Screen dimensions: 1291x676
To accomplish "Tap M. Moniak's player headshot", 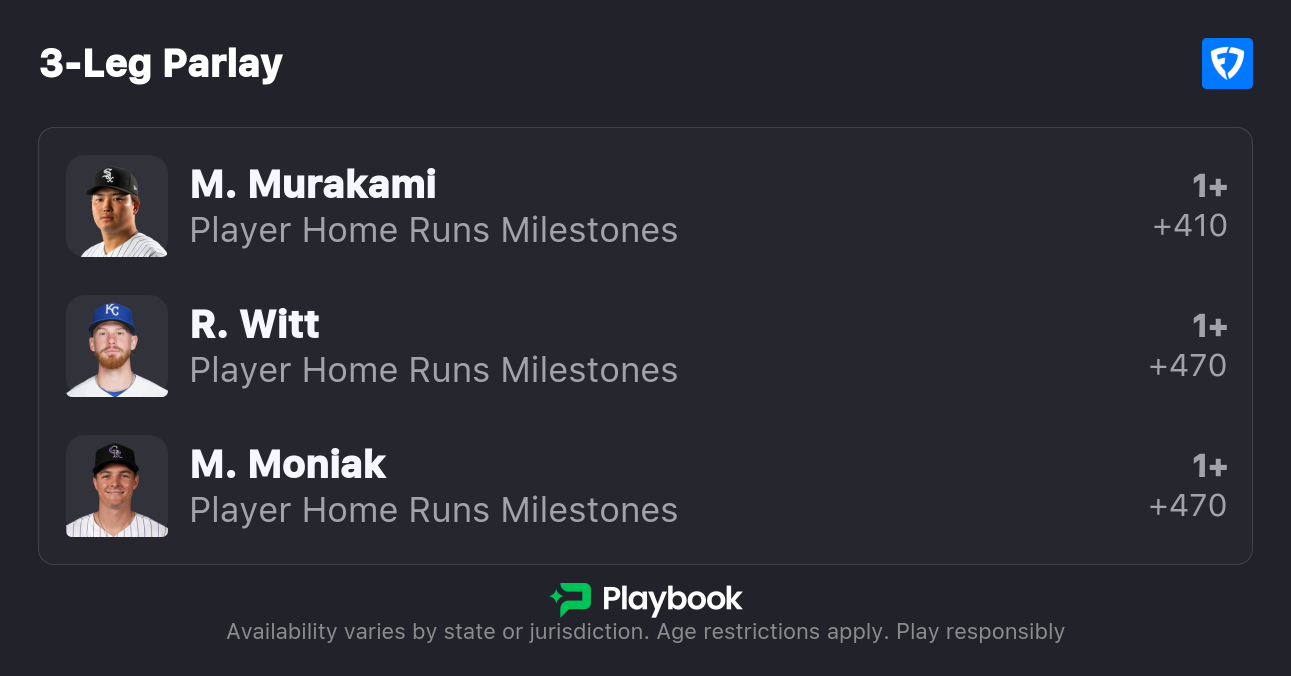I will pos(117,486).
